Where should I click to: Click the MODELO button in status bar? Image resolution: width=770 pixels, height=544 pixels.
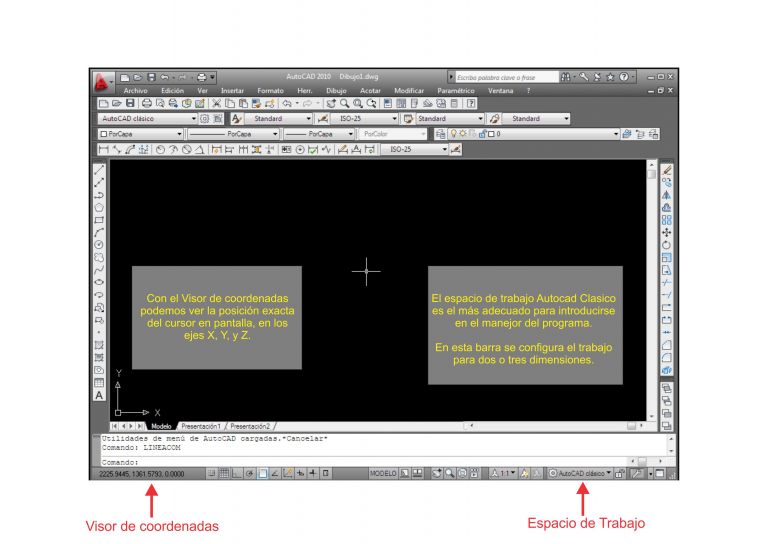click(383, 473)
